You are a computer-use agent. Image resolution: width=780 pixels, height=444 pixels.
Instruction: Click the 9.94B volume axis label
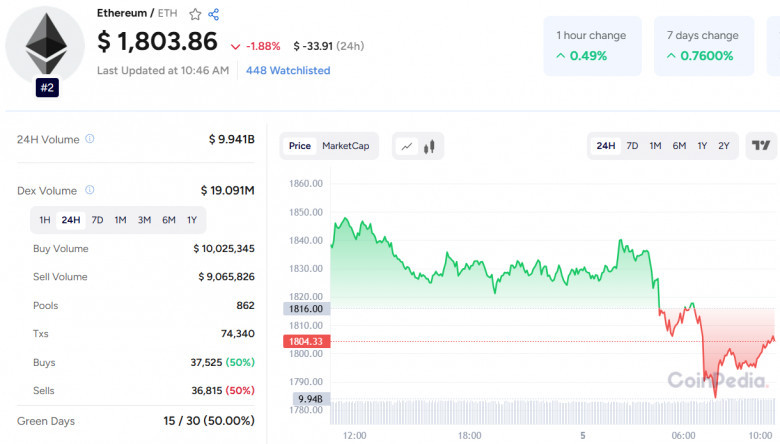[310, 399]
